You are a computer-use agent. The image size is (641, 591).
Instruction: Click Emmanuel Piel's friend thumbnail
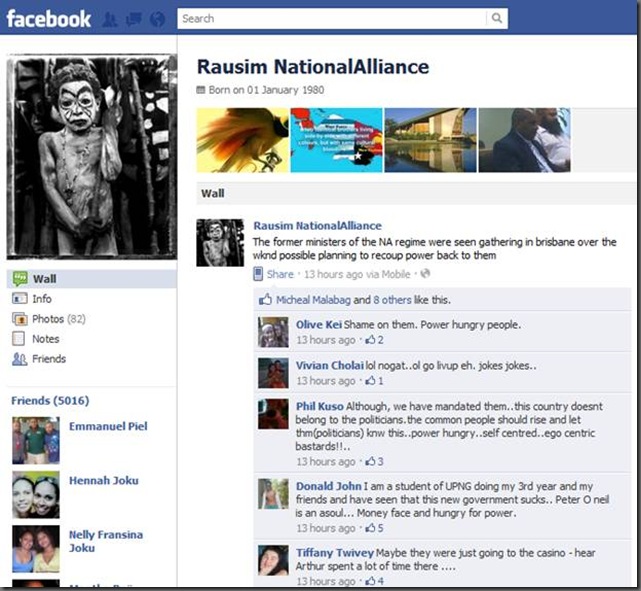[36, 441]
